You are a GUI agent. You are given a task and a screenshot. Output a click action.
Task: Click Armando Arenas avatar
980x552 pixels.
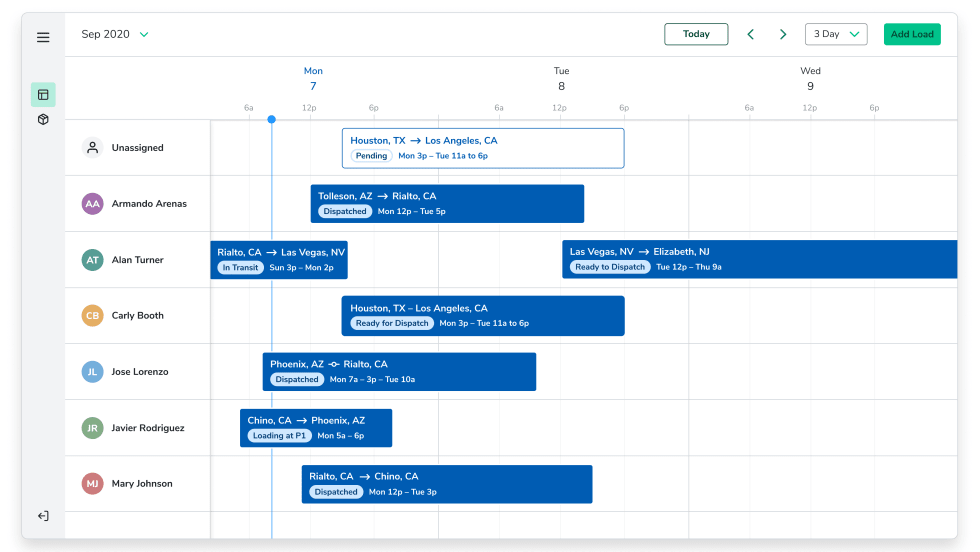[92, 204]
